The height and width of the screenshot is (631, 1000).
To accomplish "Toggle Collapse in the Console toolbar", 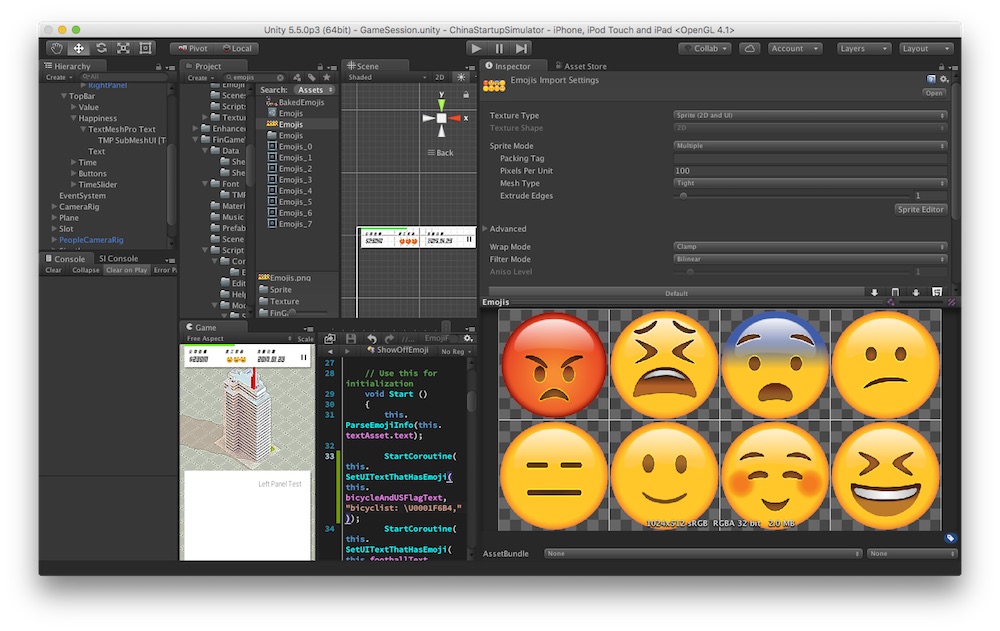I will (x=85, y=270).
